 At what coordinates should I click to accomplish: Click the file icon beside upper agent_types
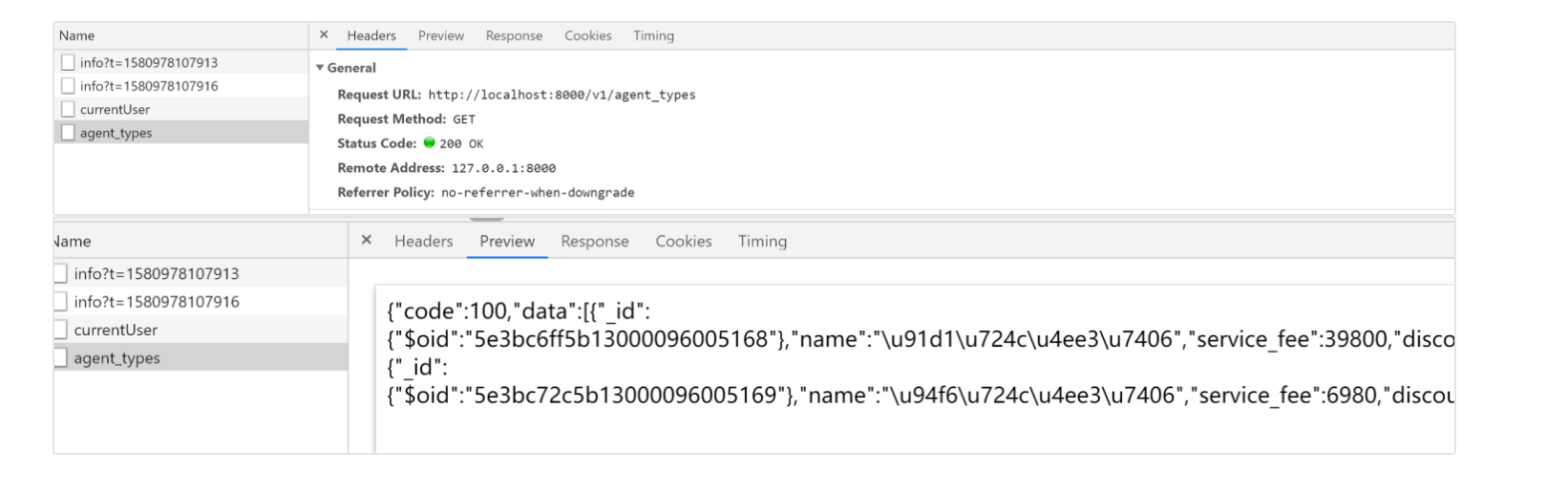68,133
